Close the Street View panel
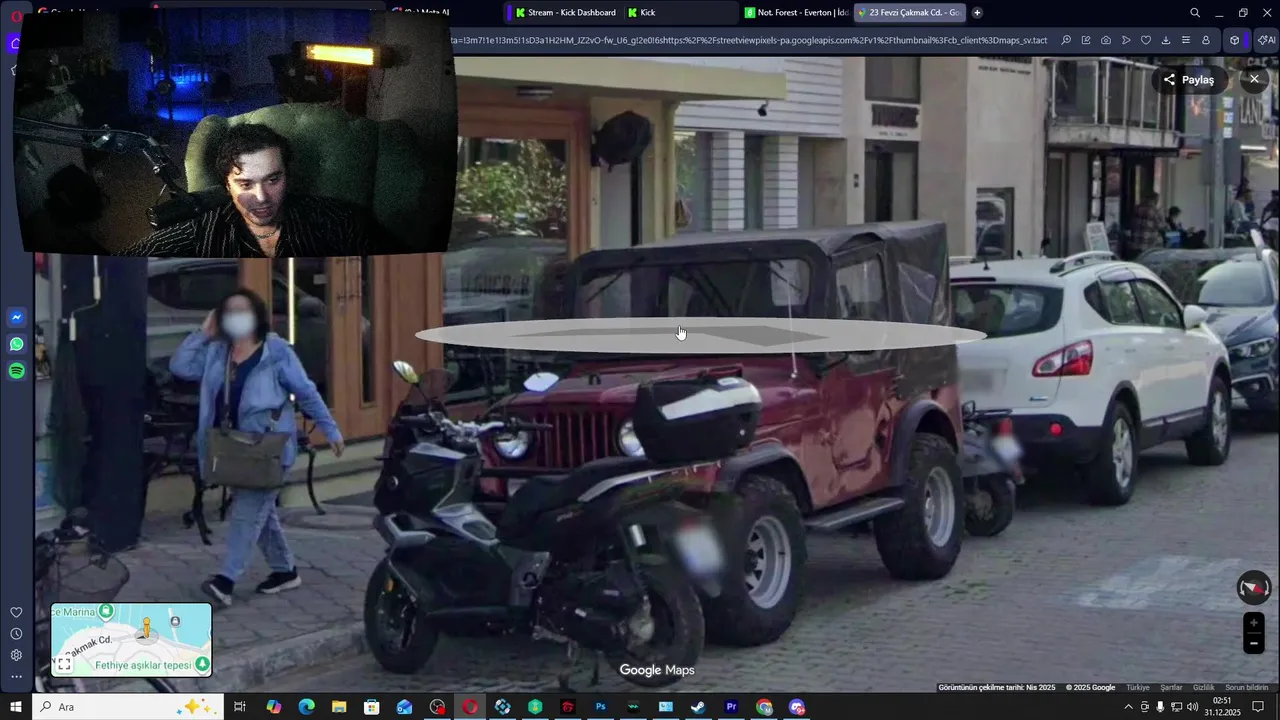Image resolution: width=1280 pixels, height=720 pixels. pyautogui.click(x=1254, y=80)
